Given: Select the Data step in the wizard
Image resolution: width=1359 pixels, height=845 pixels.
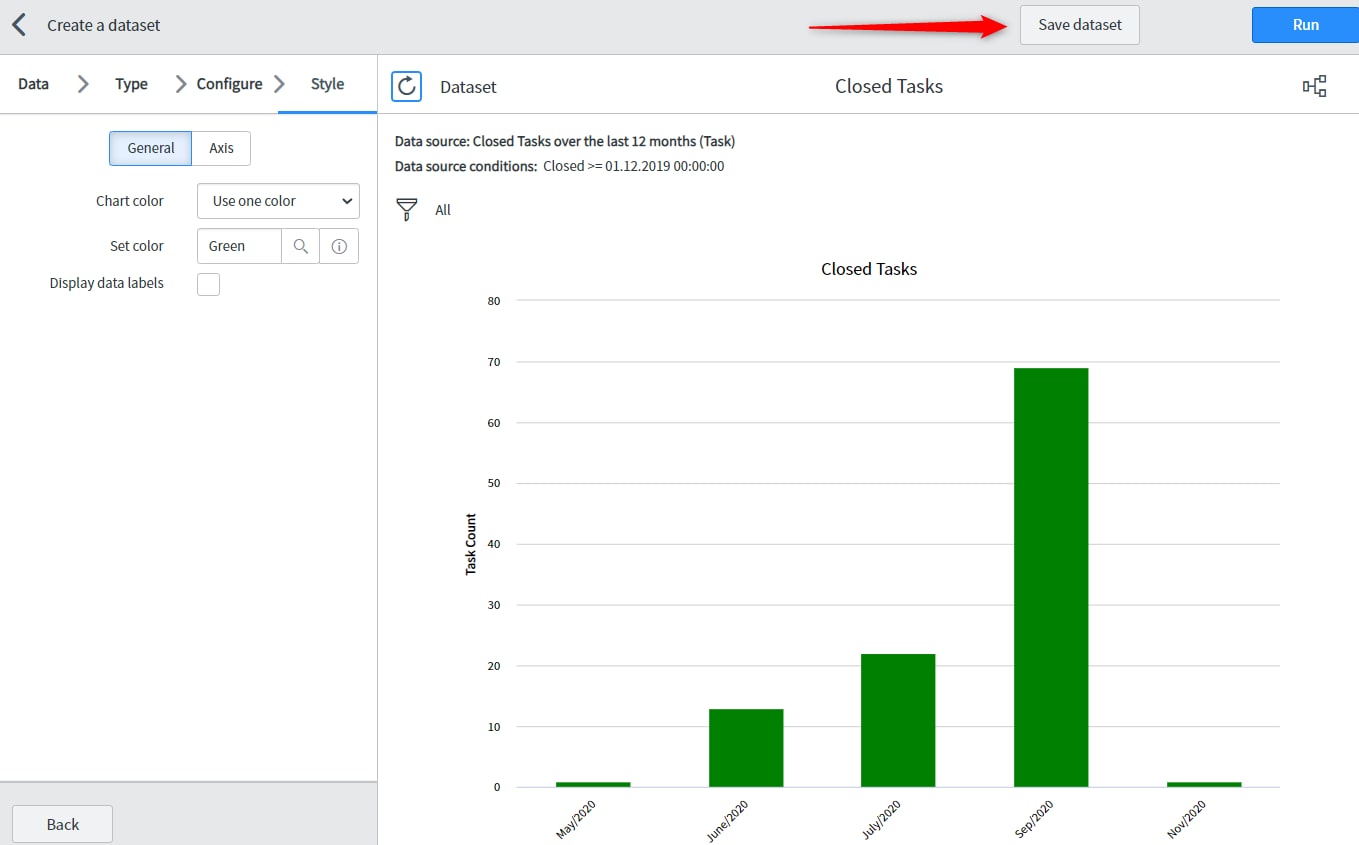Looking at the screenshot, I should click(x=32, y=84).
